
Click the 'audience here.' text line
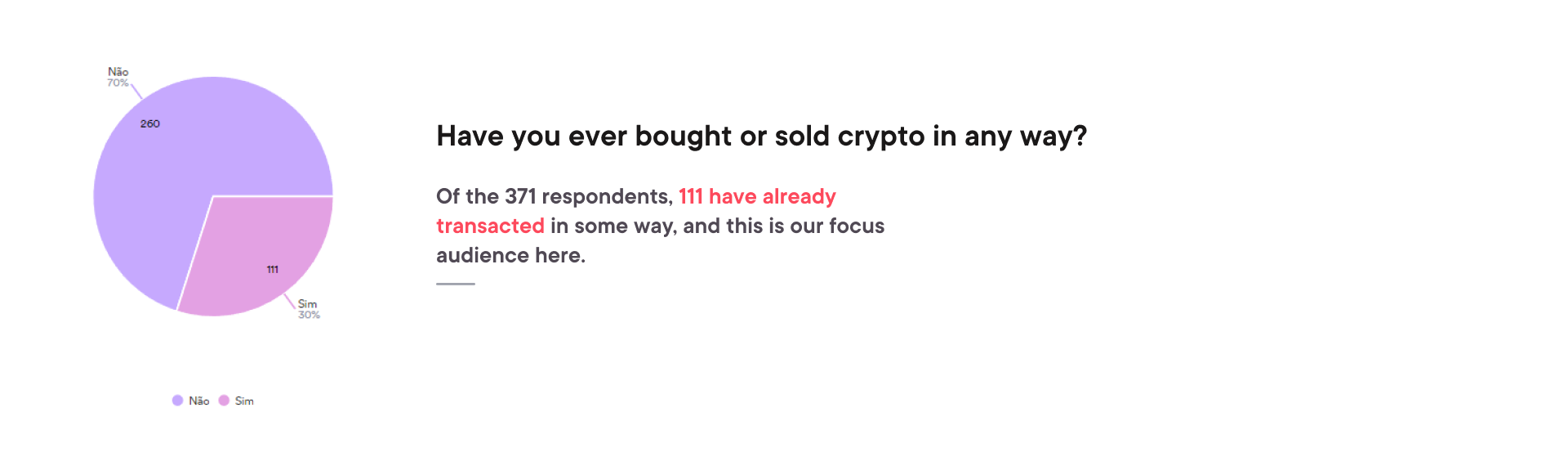pyautogui.click(x=510, y=256)
